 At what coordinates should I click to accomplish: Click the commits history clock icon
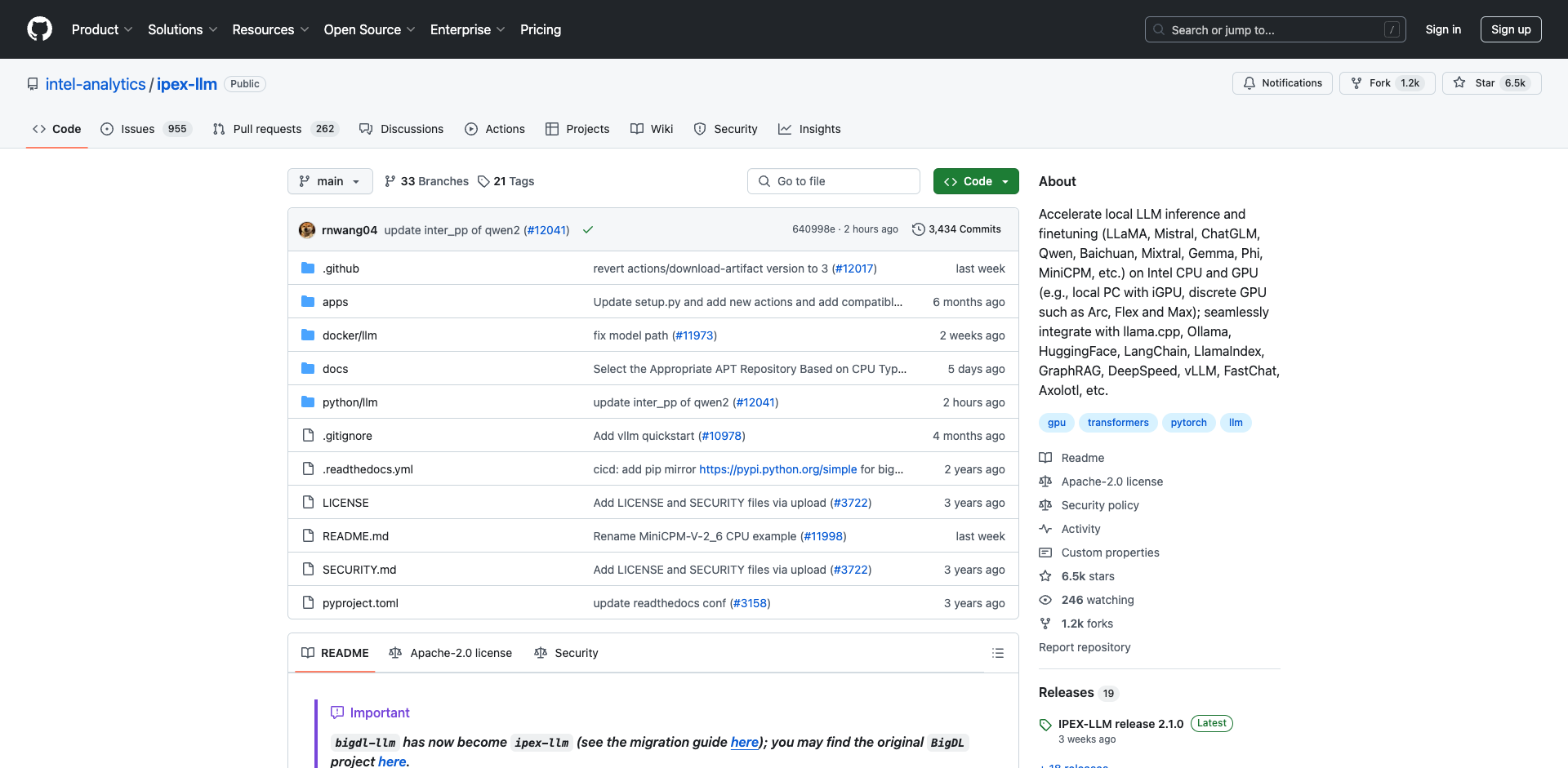[x=919, y=229]
